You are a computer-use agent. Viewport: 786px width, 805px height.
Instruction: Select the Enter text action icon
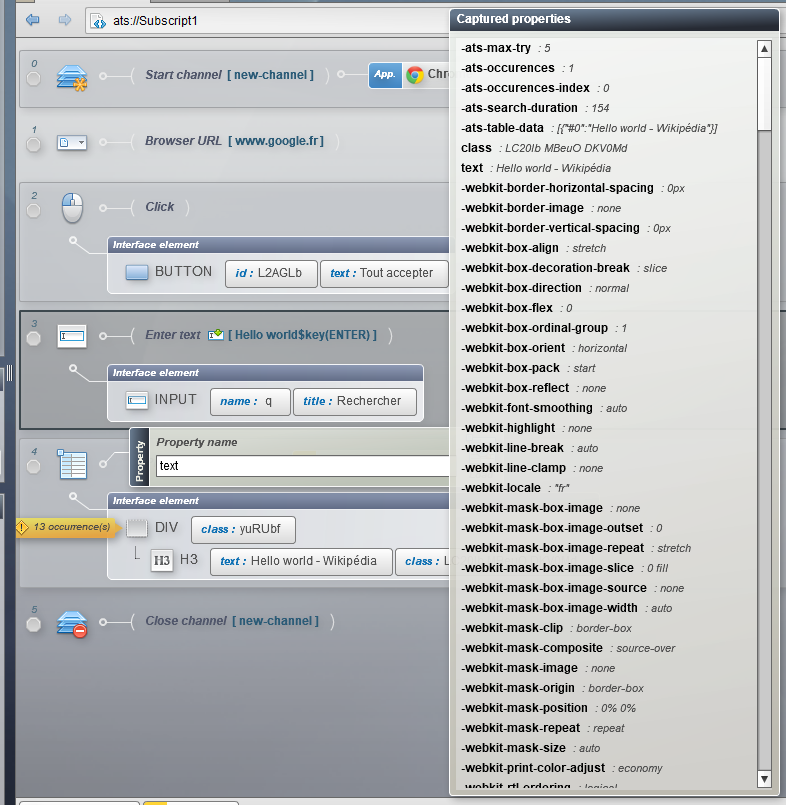click(x=72, y=336)
